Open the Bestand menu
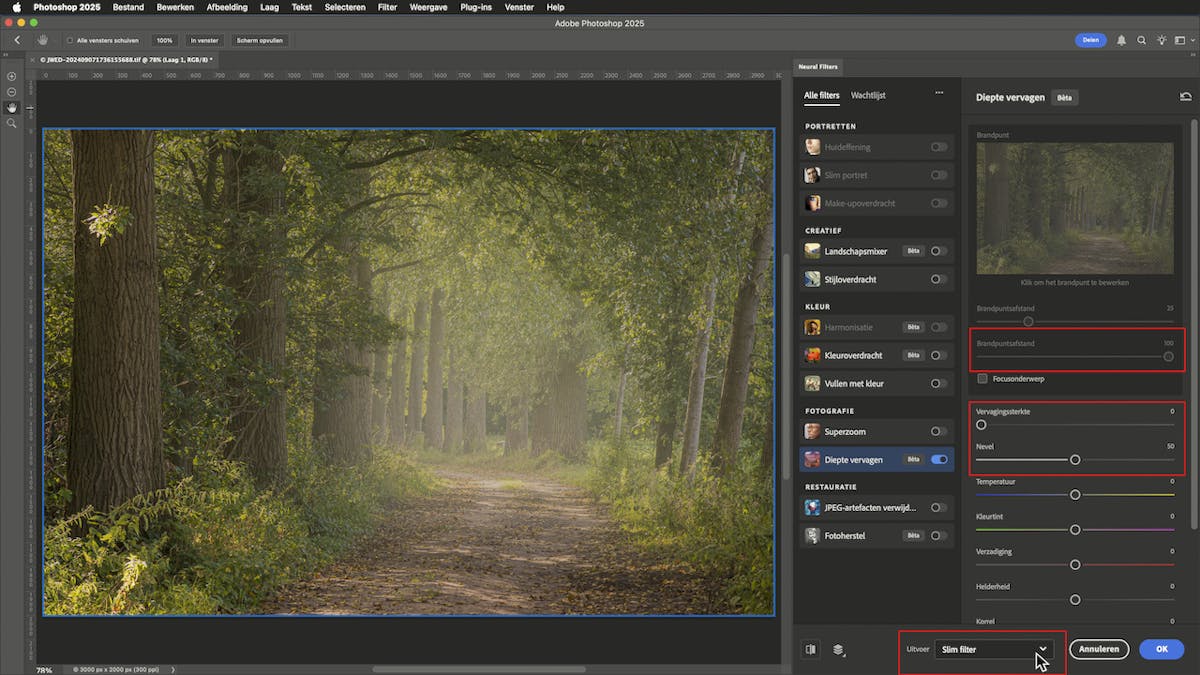The height and width of the screenshot is (675, 1200). (x=128, y=7)
